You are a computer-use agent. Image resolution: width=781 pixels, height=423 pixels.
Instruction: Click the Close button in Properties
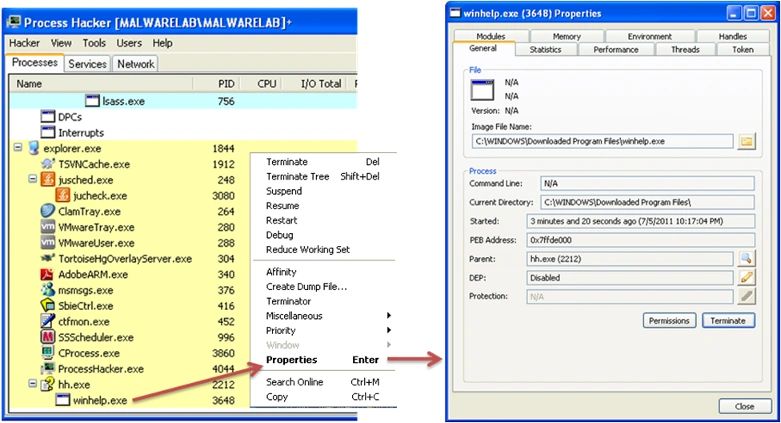[x=745, y=406]
